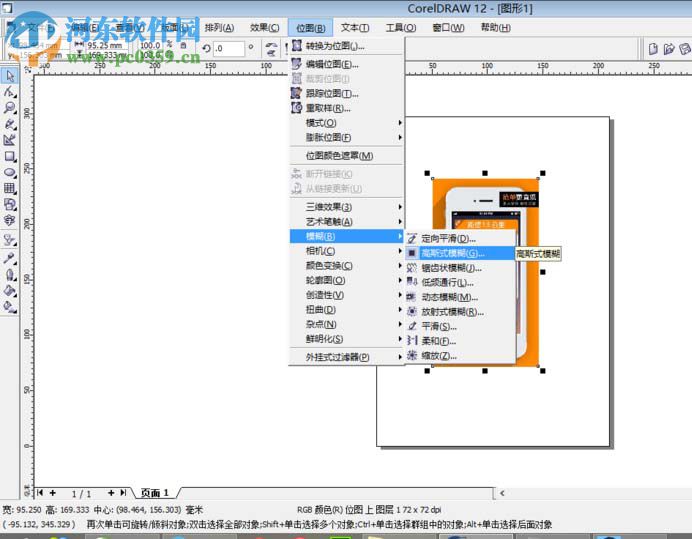Expand the 外挂式过滤器(P) submenu
Viewport: 692px width, 539px height.
coord(346,357)
